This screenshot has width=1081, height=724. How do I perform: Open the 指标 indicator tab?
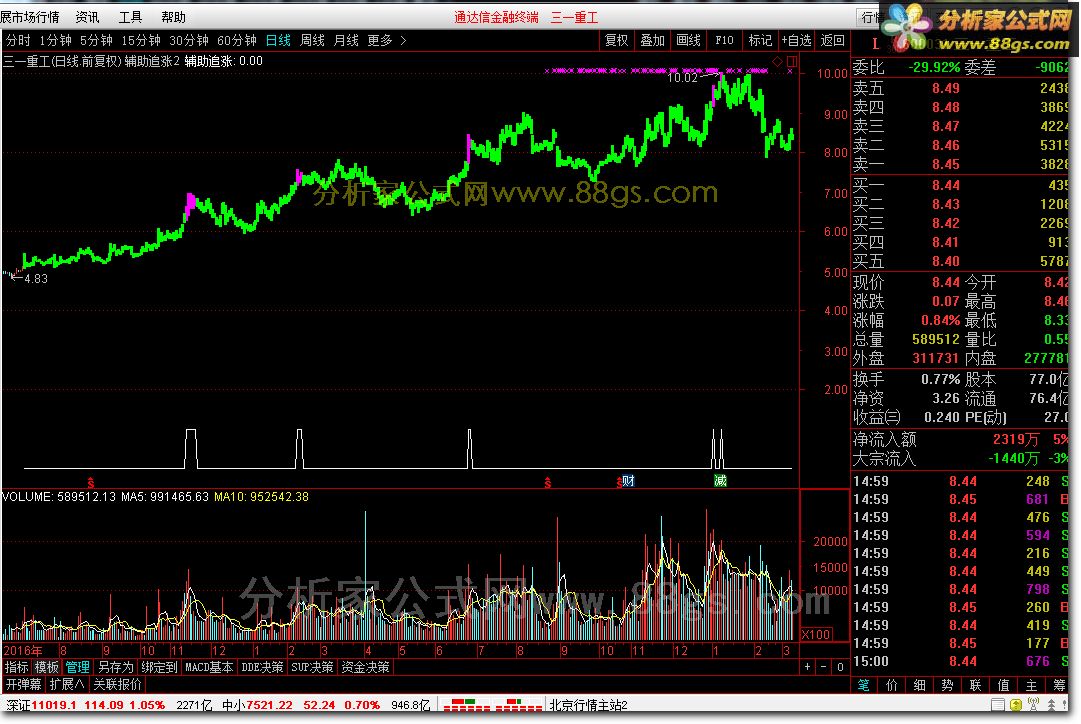(x=17, y=667)
